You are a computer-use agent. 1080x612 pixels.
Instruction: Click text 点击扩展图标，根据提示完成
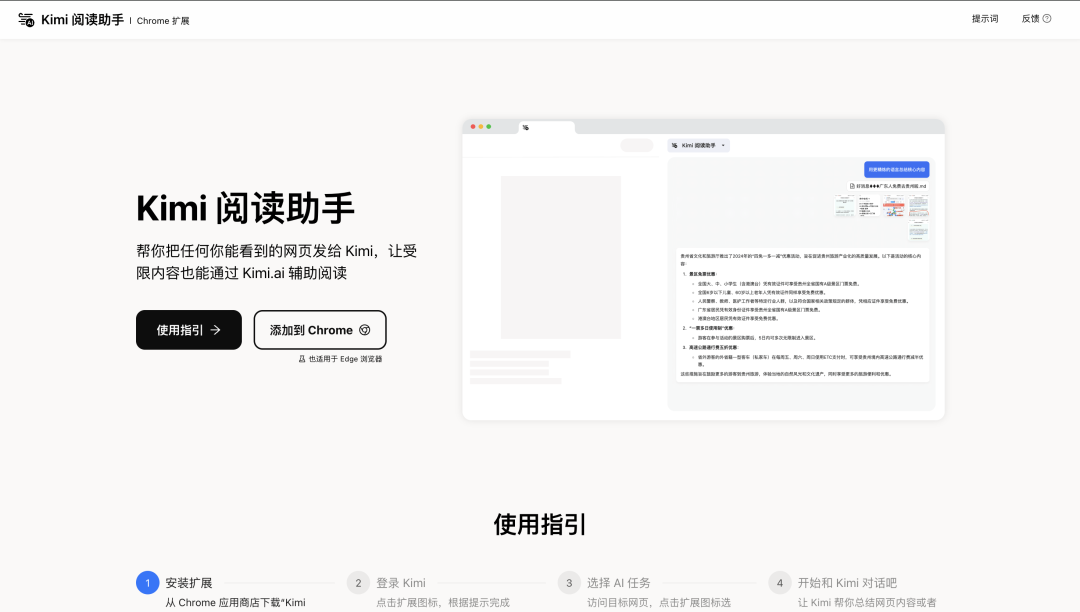coord(443,602)
